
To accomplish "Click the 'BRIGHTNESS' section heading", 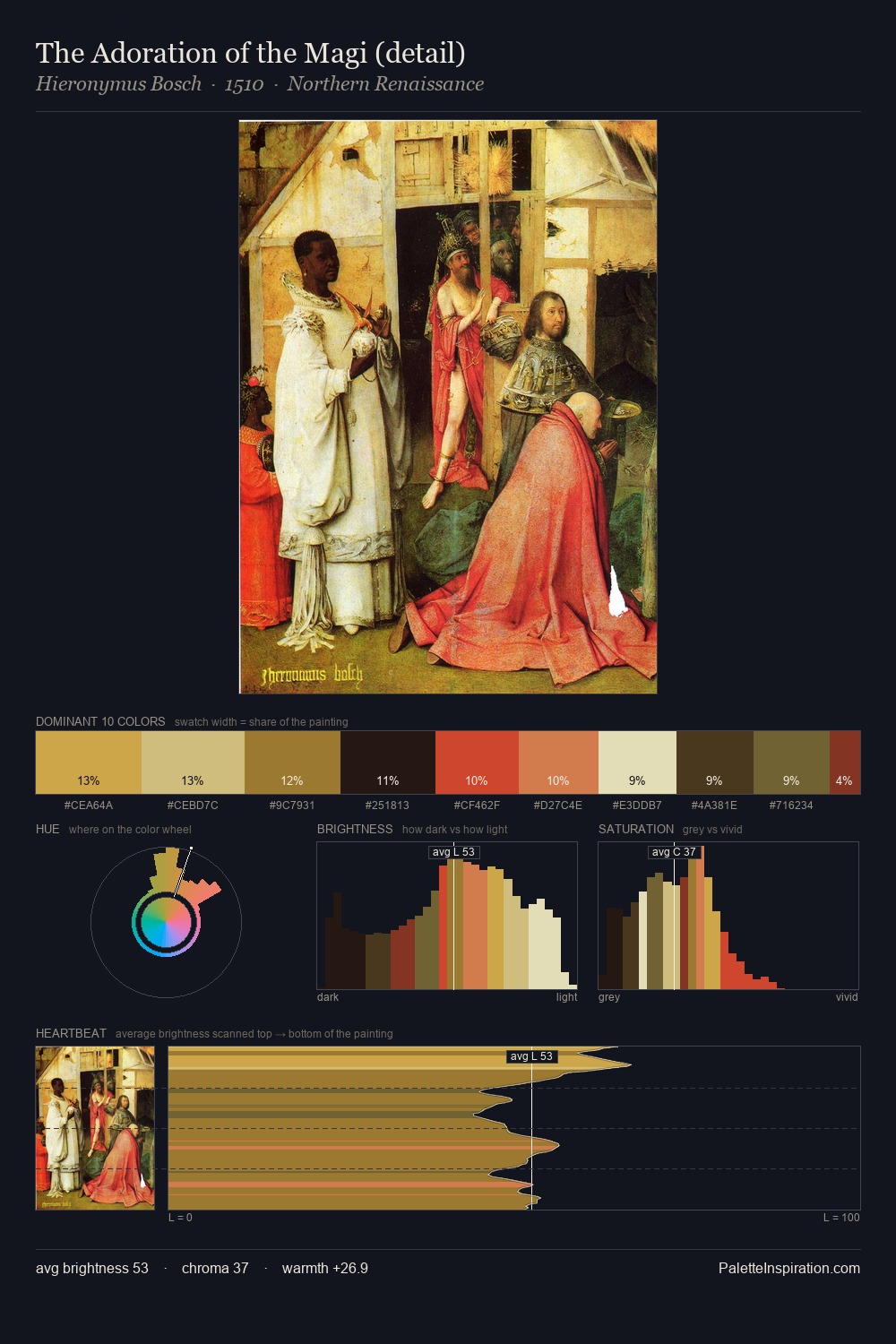I will [x=355, y=829].
